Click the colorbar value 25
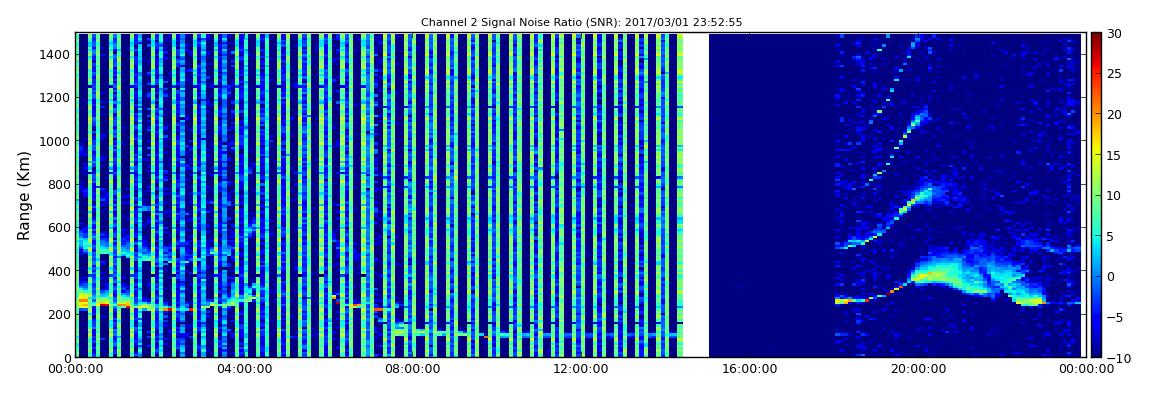Image resolution: width=1150 pixels, height=407 pixels. 1114,74
